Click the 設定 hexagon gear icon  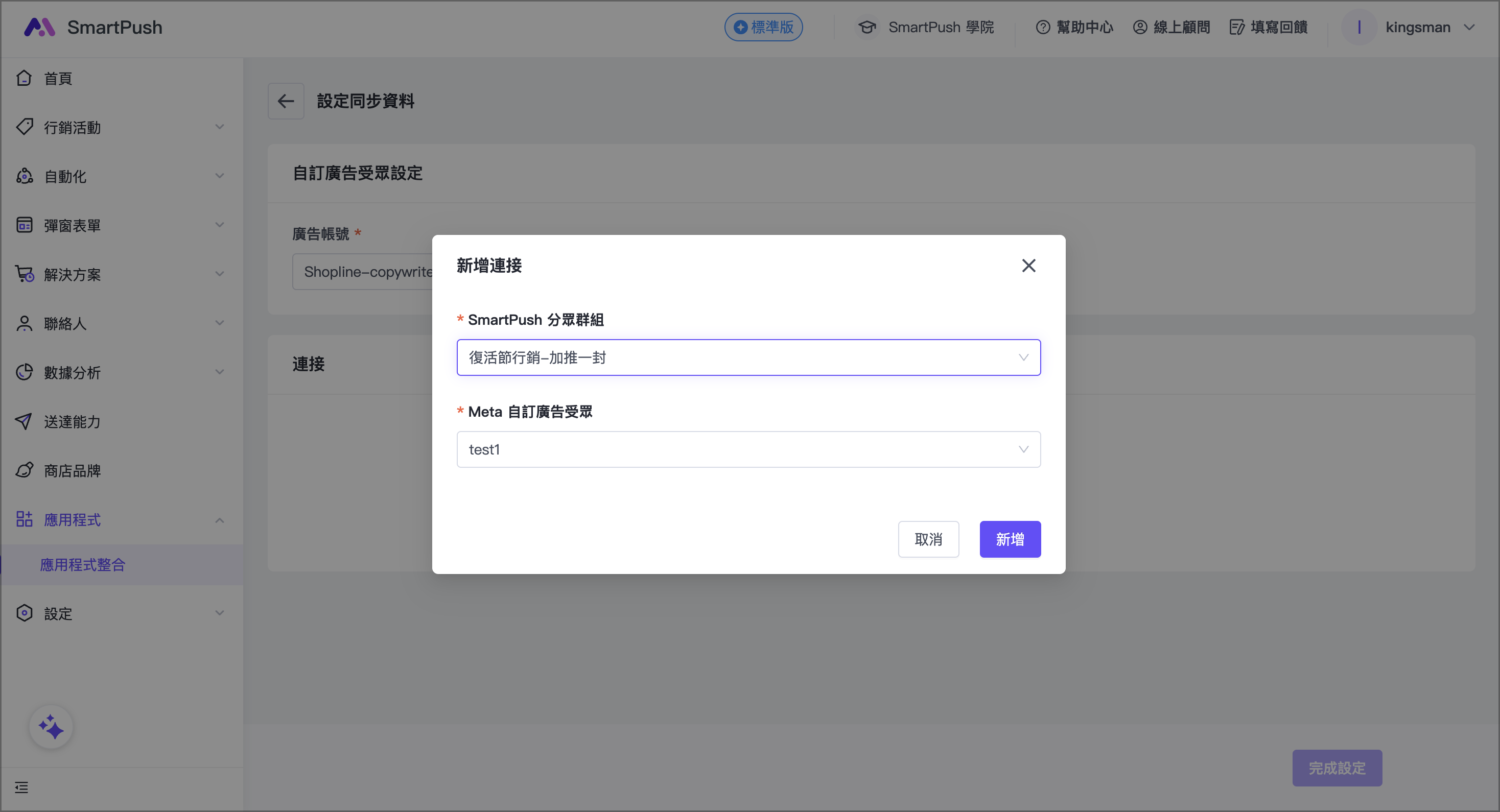tap(24, 613)
